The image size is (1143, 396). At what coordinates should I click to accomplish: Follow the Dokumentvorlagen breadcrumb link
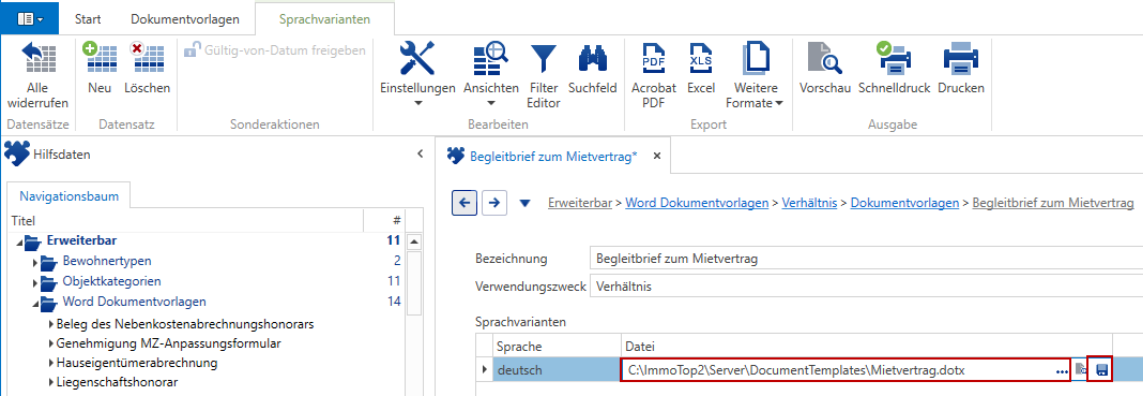[905, 203]
